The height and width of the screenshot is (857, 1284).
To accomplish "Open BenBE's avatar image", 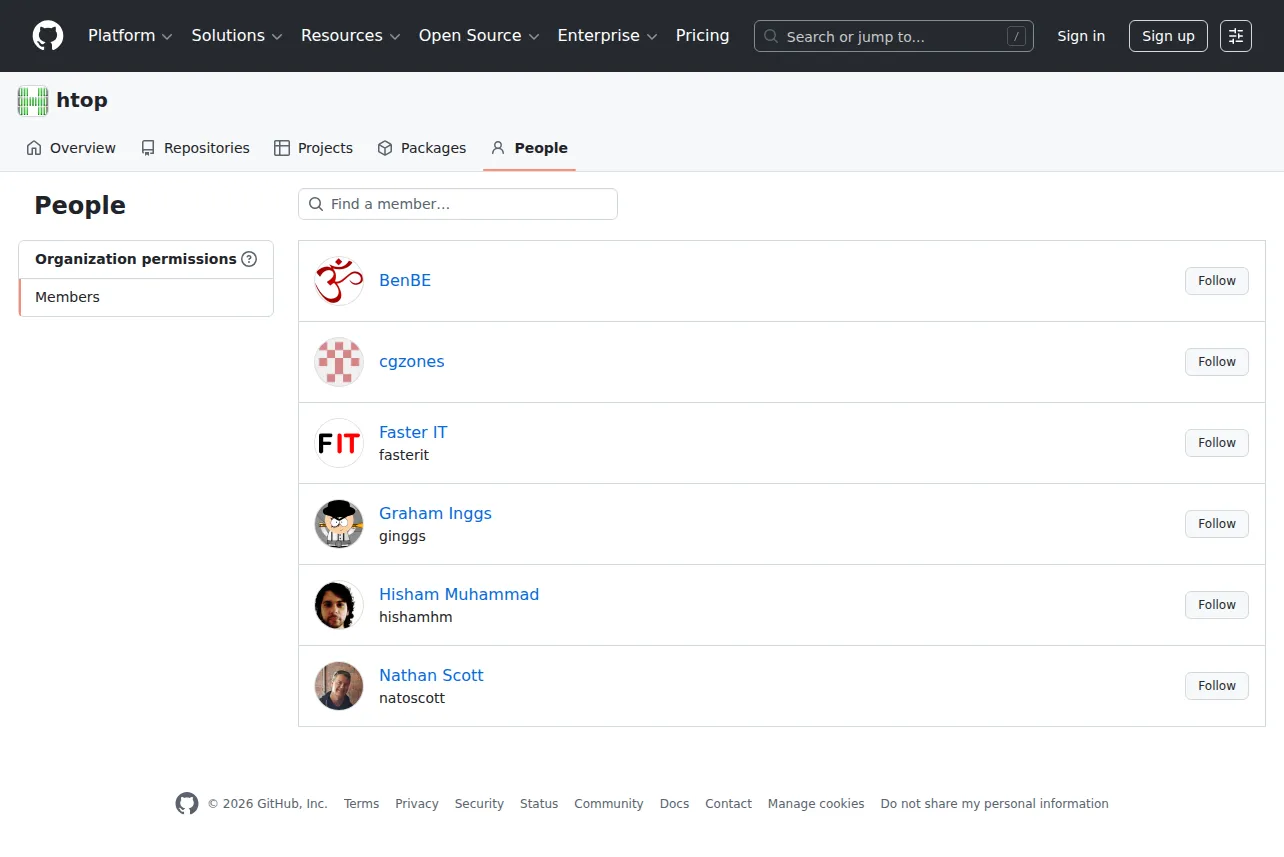I will tap(339, 281).
